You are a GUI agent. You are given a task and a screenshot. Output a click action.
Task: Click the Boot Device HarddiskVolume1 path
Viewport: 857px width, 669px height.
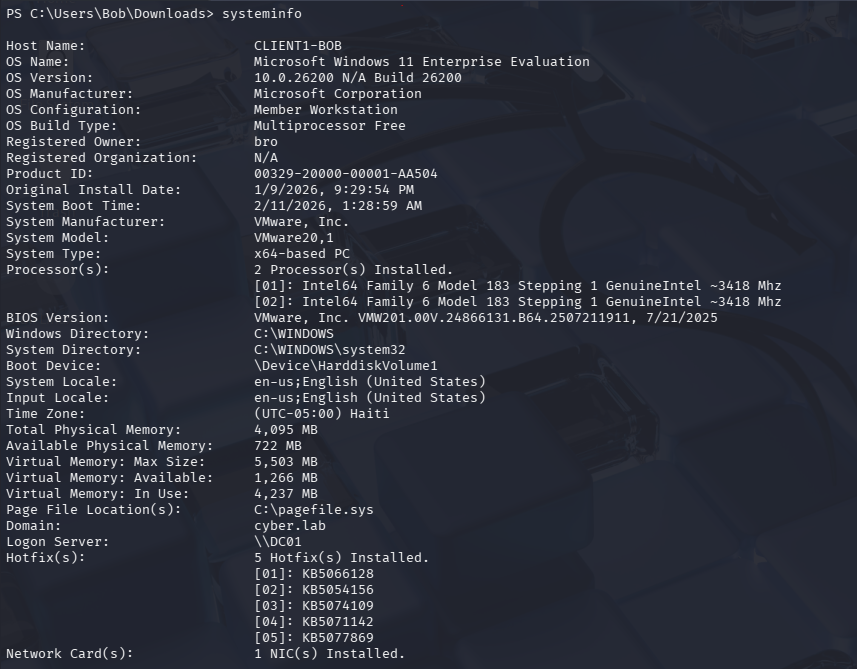[x=345, y=366]
